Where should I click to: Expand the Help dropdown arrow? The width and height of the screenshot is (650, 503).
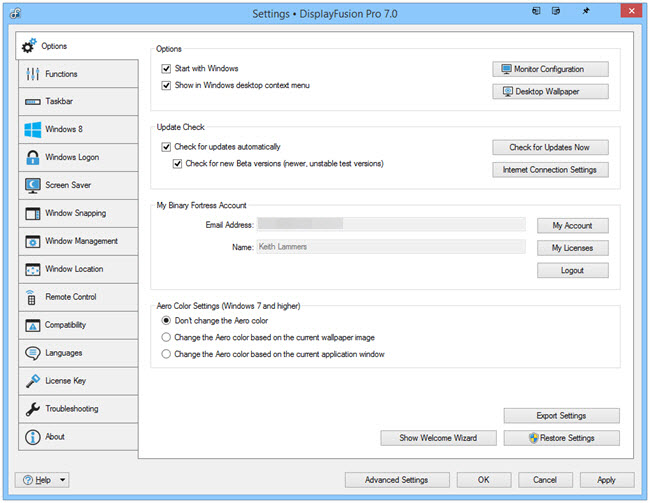pos(62,480)
